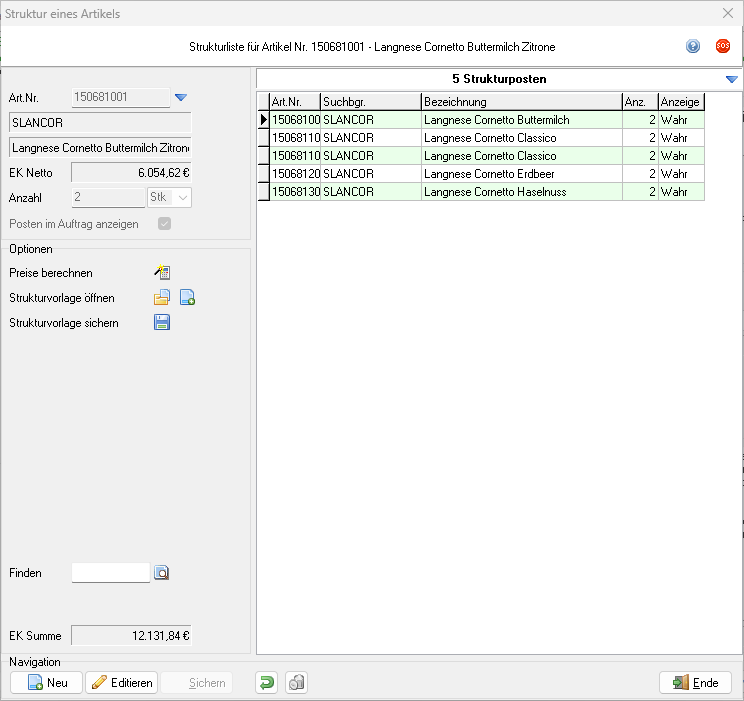Click the green return arrow icon
The image size is (744, 701).
coord(267,683)
